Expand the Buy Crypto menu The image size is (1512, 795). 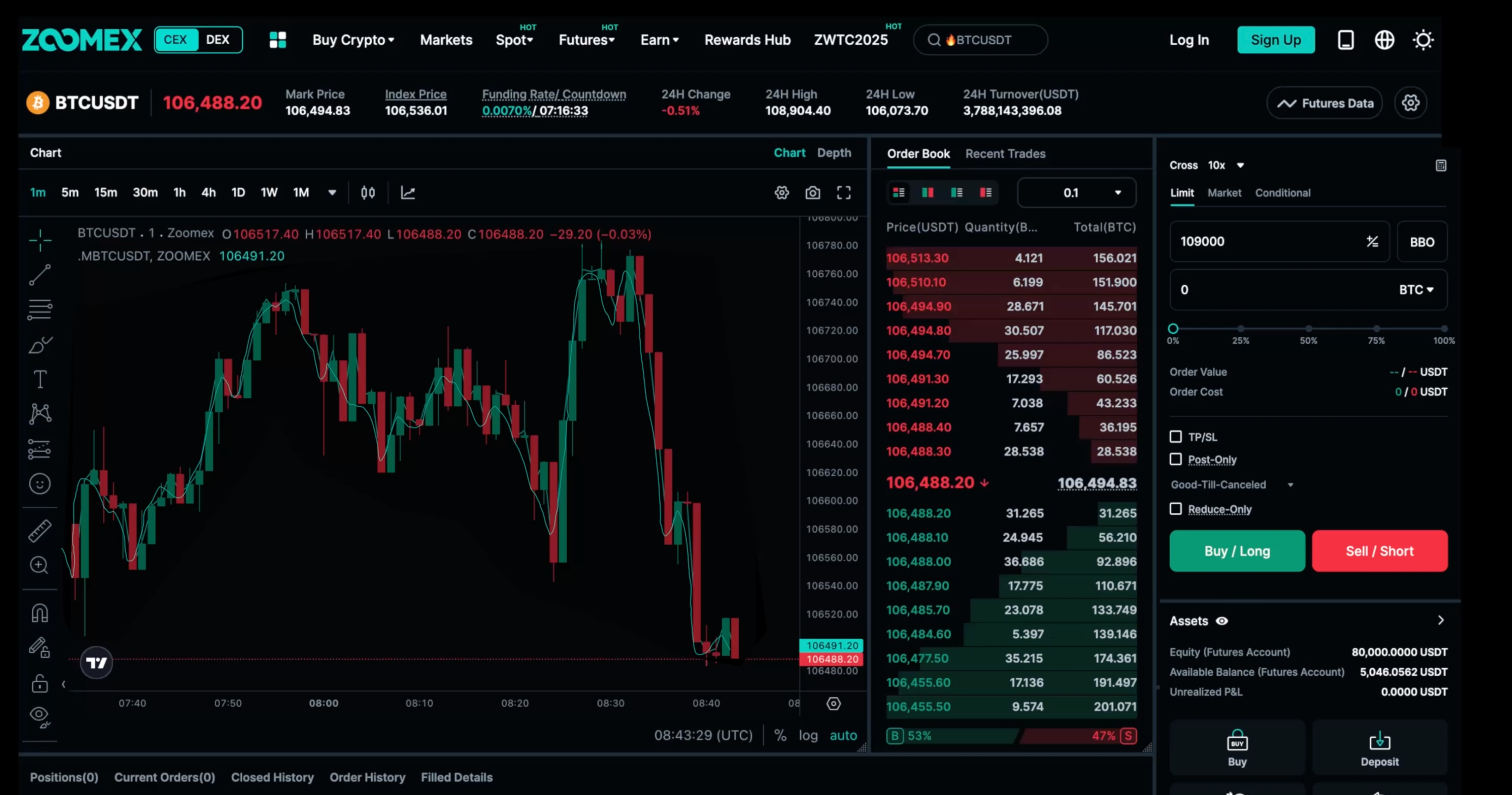point(353,40)
